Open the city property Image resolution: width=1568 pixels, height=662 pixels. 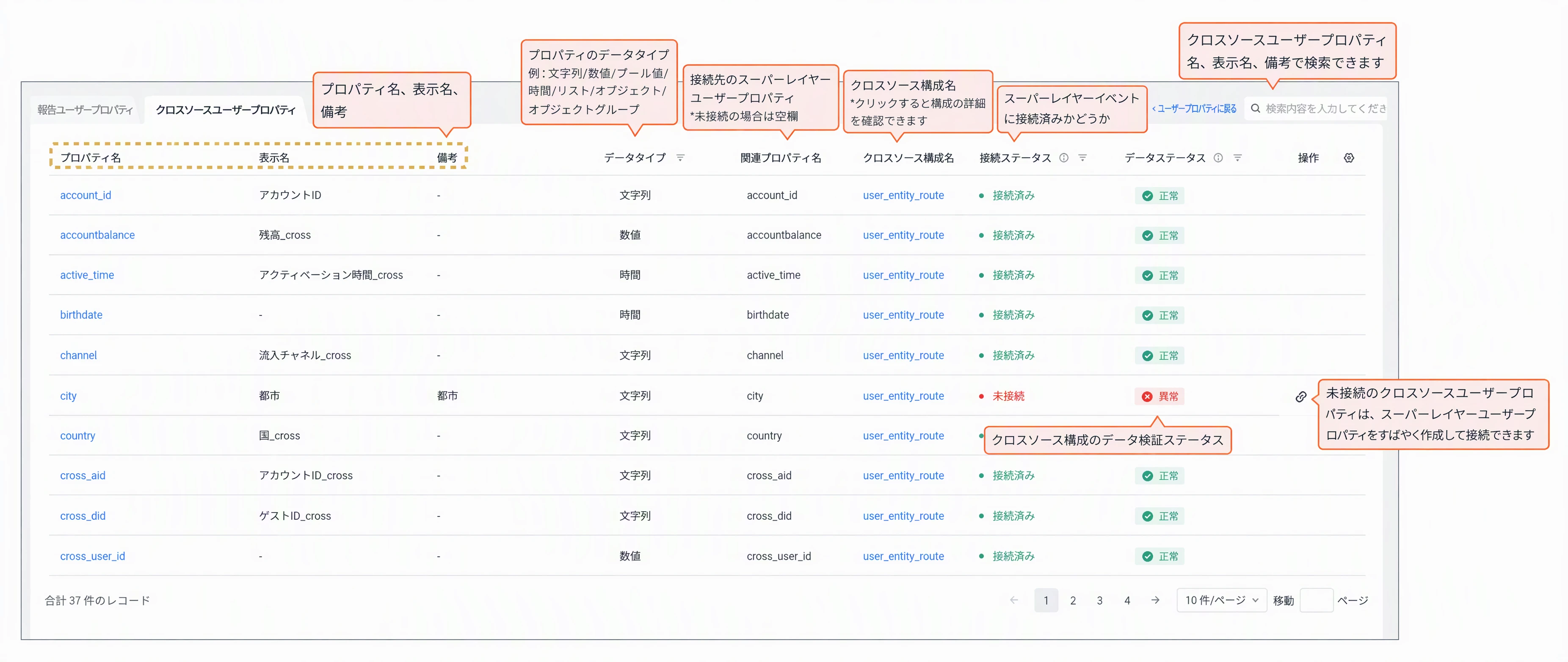pos(68,396)
